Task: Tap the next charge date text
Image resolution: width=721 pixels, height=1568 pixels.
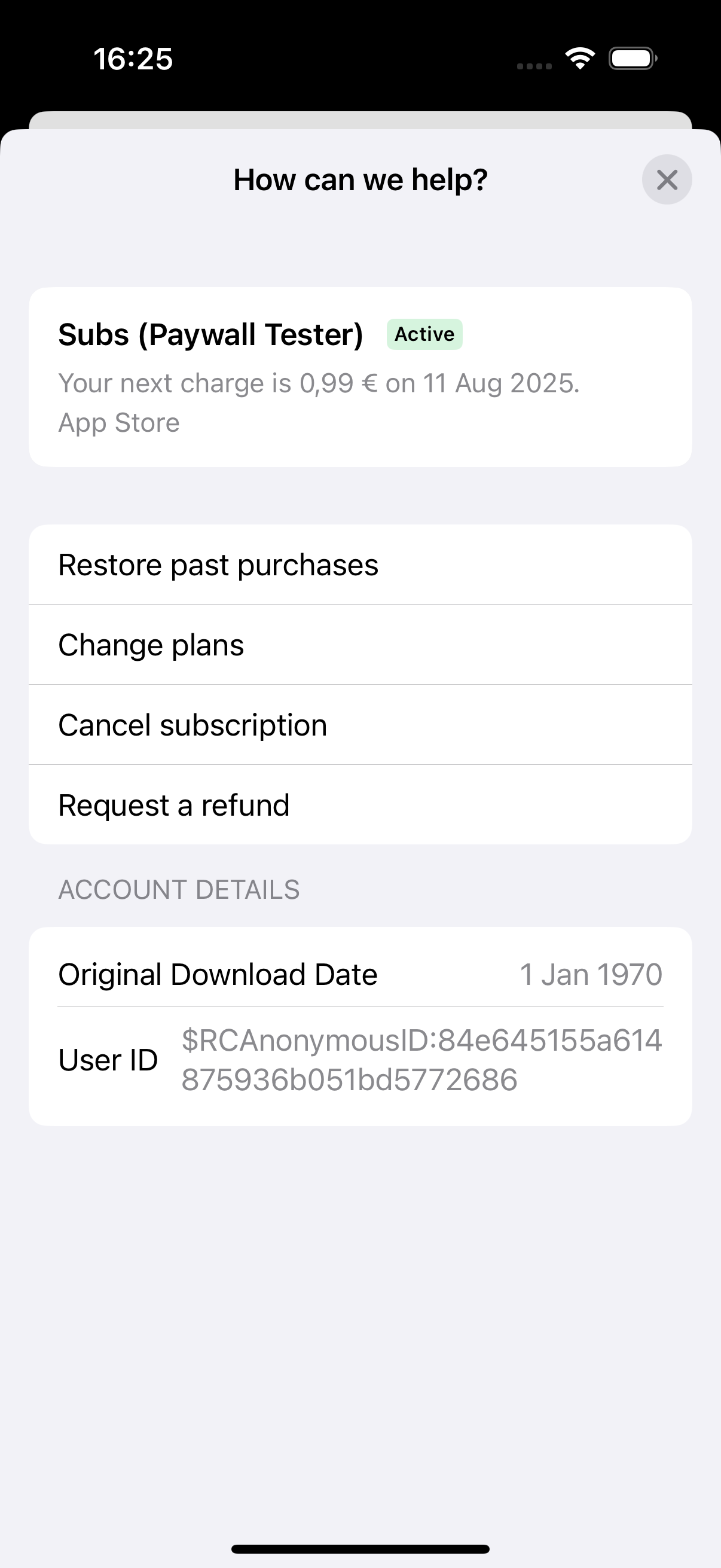Action: click(319, 383)
